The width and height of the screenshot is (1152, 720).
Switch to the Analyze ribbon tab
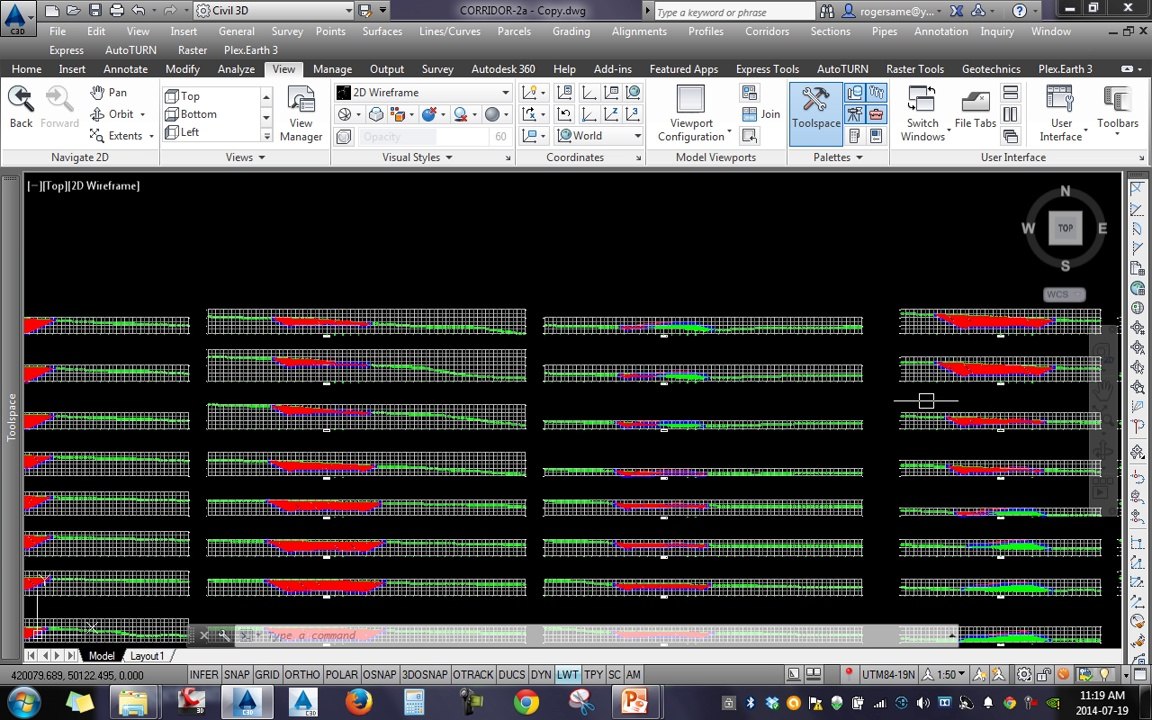point(236,69)
